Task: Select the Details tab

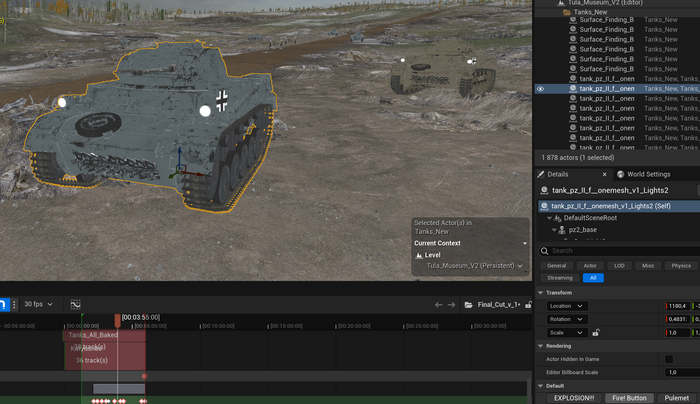Action: coord(557,174)
